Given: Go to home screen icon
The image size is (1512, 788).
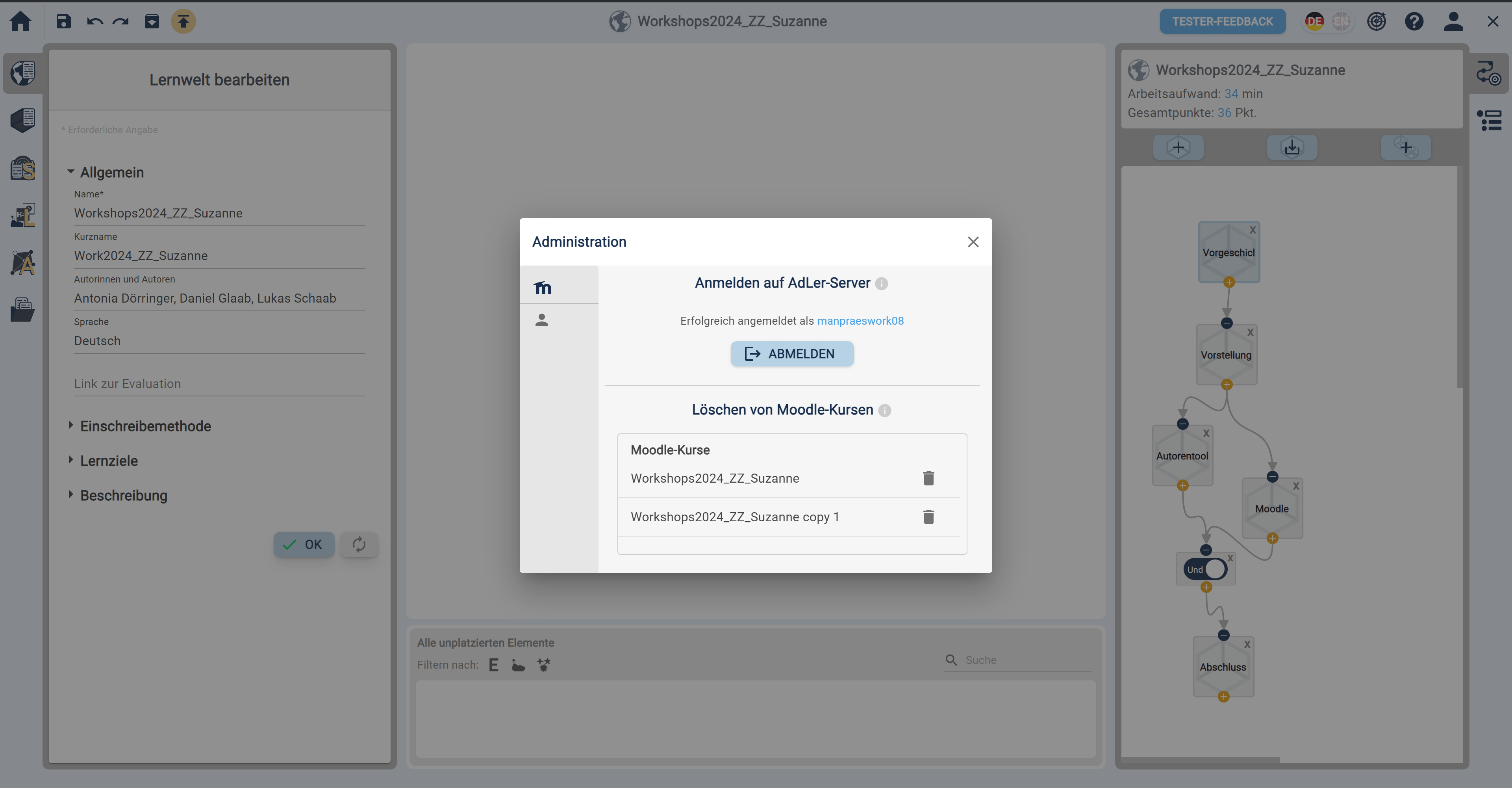Looking at the screenshot, I should (x=20, y=22).
